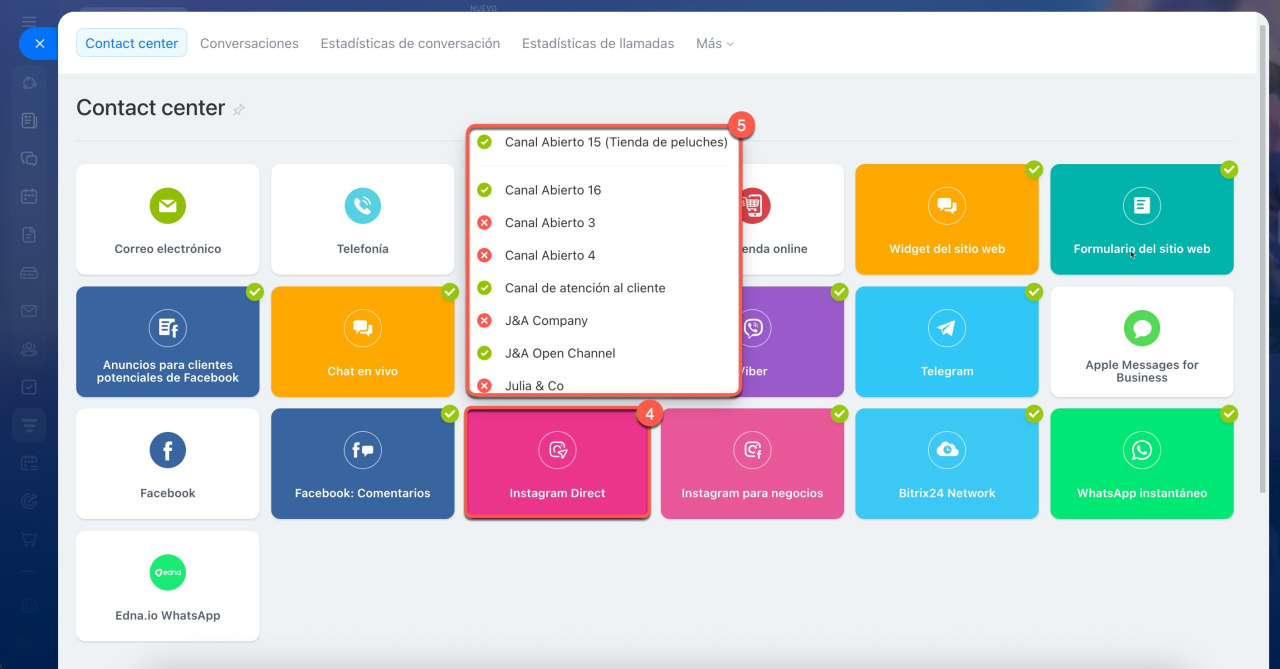Select Canal Abierto 16 from the list

(603, 190)
